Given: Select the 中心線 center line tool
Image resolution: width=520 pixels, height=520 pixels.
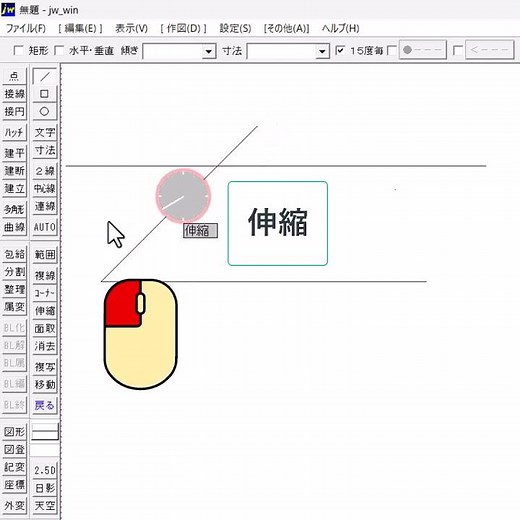Looking at the screenshot, I should pos(45,189).
